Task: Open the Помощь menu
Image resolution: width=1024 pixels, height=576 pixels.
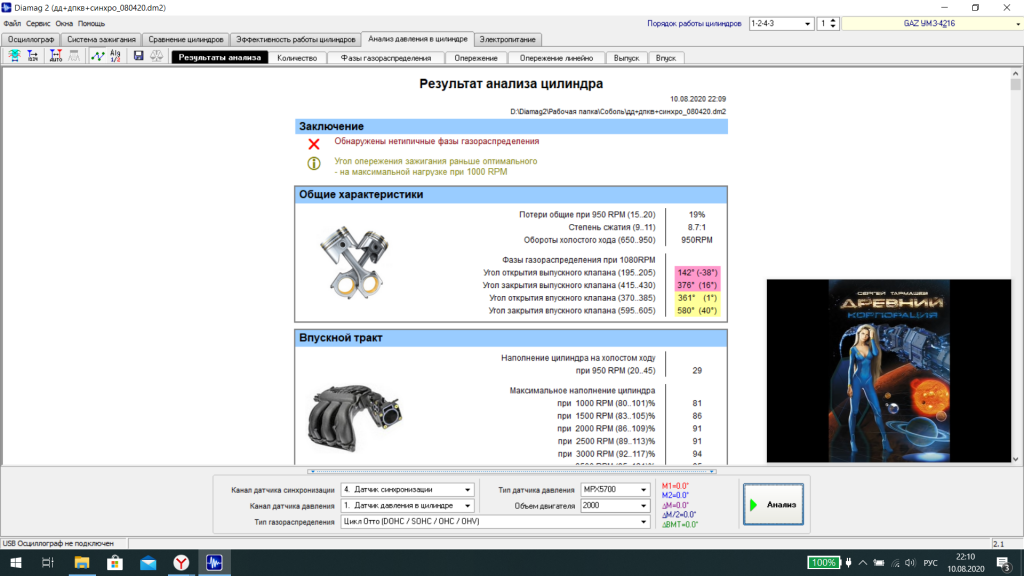Action: (x=91, y=24)
